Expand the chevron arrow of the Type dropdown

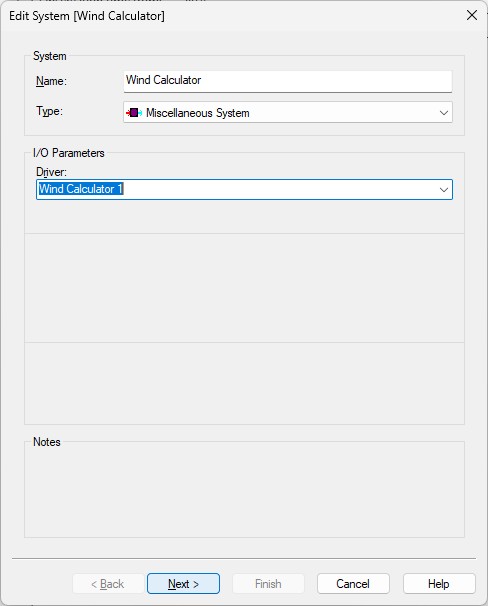click(444, 113)
